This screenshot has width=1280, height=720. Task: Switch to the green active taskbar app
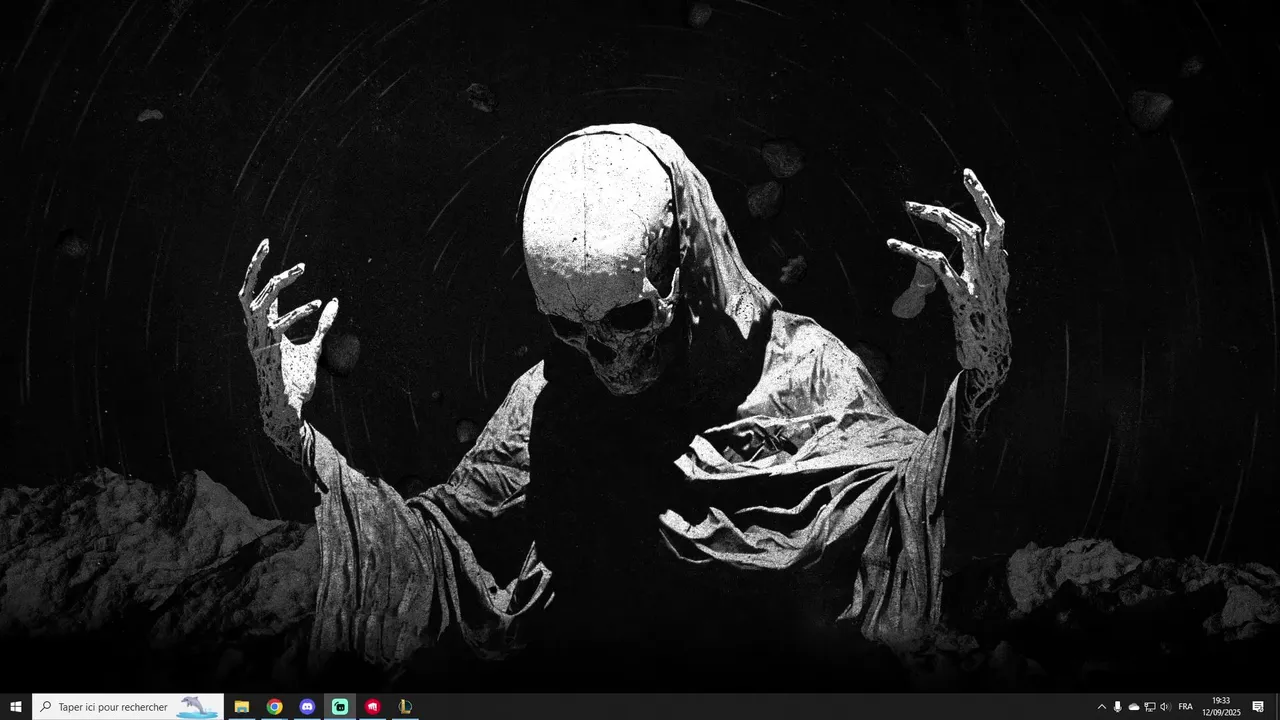coord(340,707)
